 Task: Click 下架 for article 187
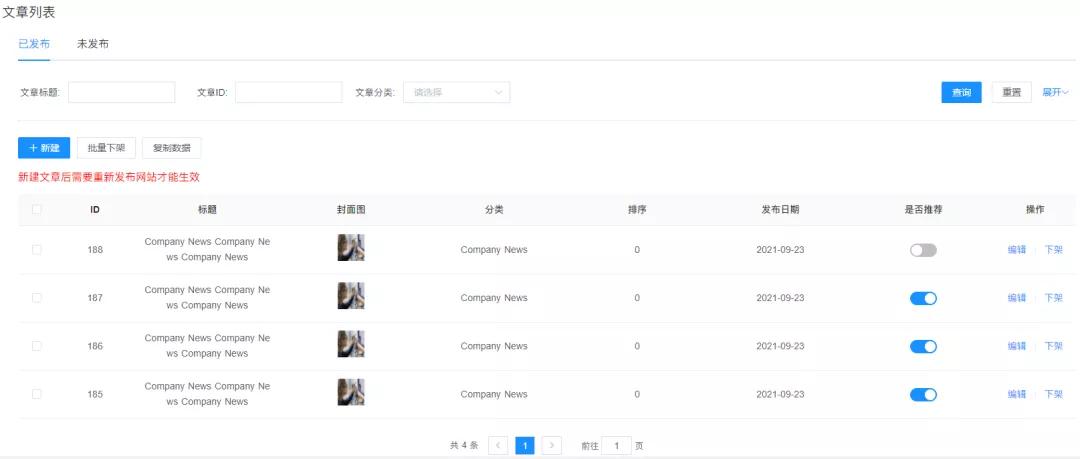pos(1053,298)
